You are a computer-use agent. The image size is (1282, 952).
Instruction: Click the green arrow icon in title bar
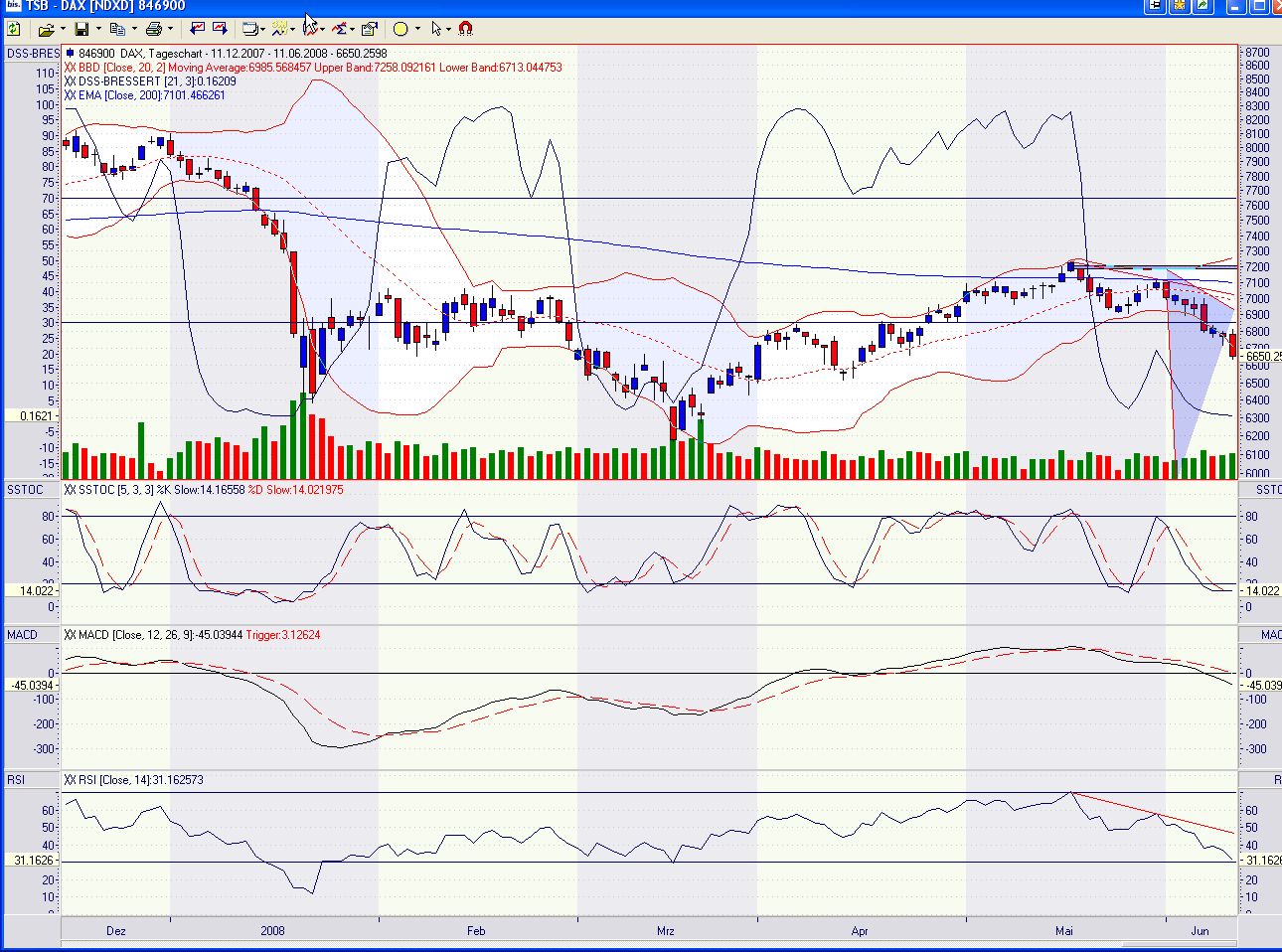point(1203,6)
